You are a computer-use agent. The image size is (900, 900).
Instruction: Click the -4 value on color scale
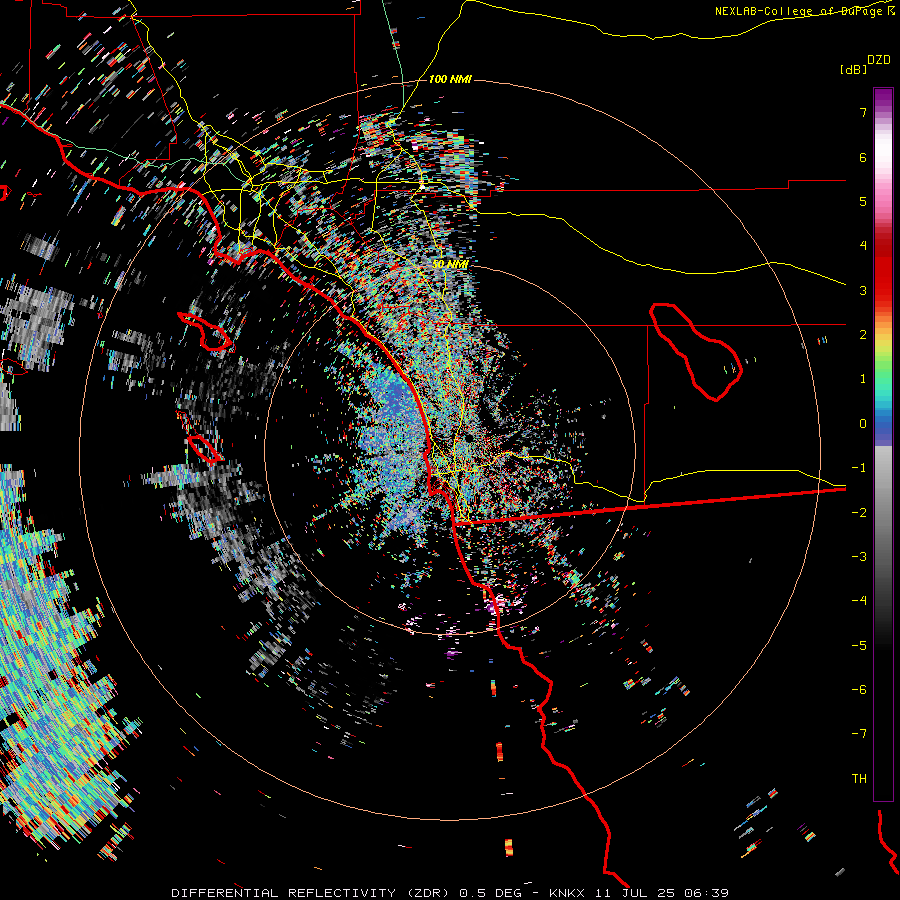pos(859,601)
